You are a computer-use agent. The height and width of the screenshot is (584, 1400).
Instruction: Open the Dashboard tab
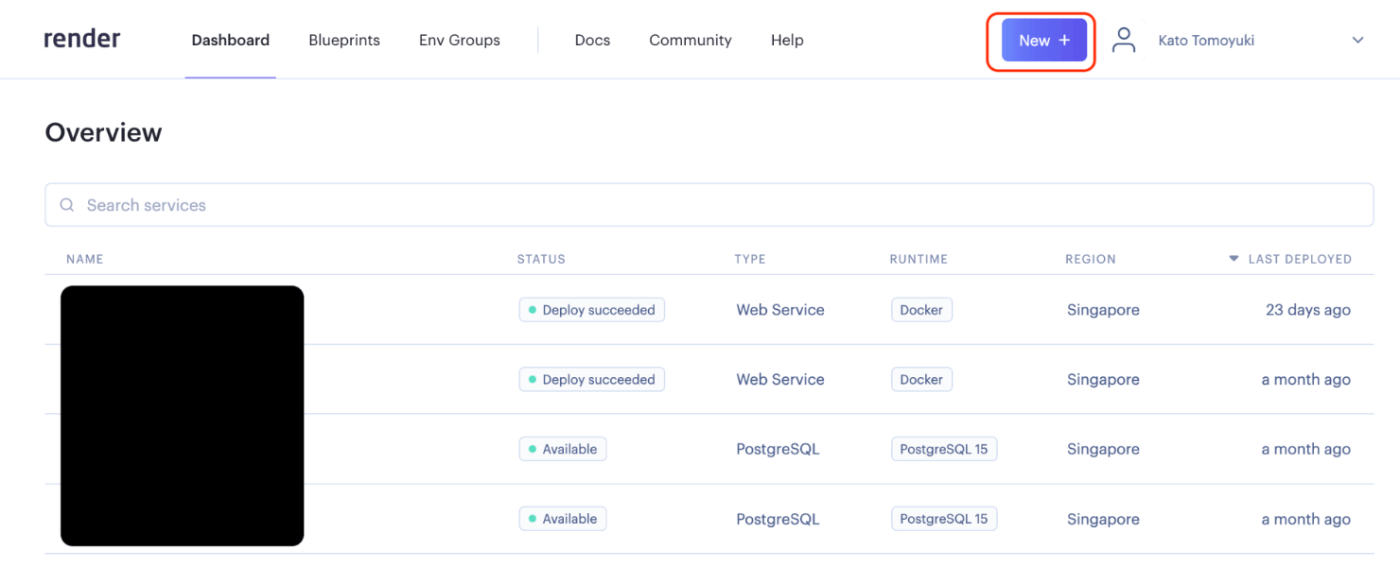tap(230, 41)
